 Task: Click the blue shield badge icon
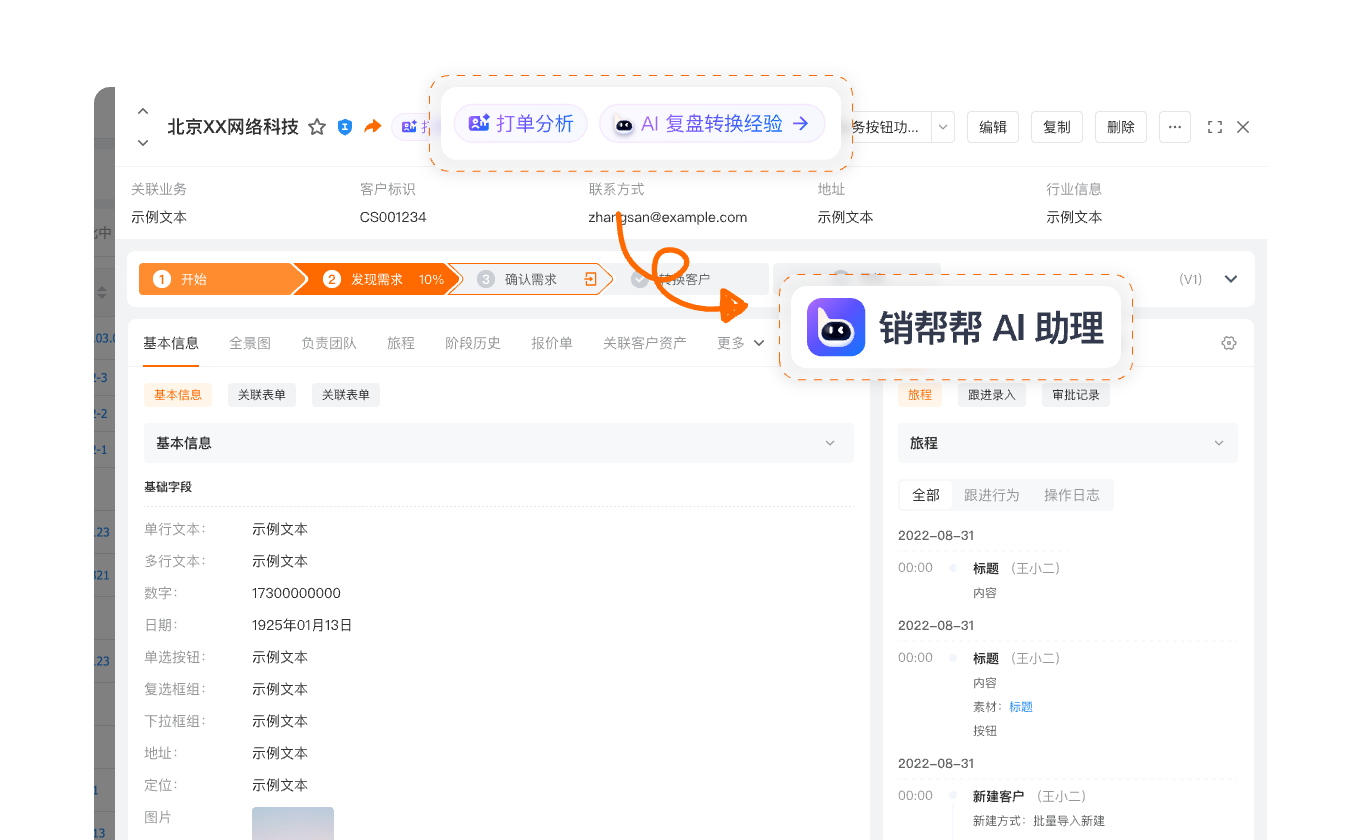pos(345,127)
